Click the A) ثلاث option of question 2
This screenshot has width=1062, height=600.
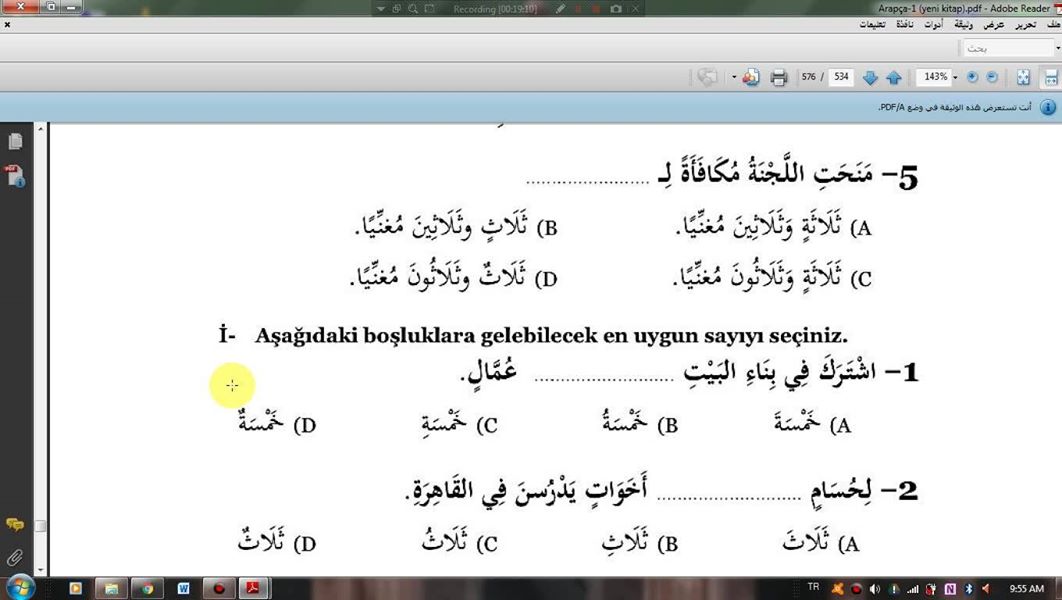coord(821,542)
